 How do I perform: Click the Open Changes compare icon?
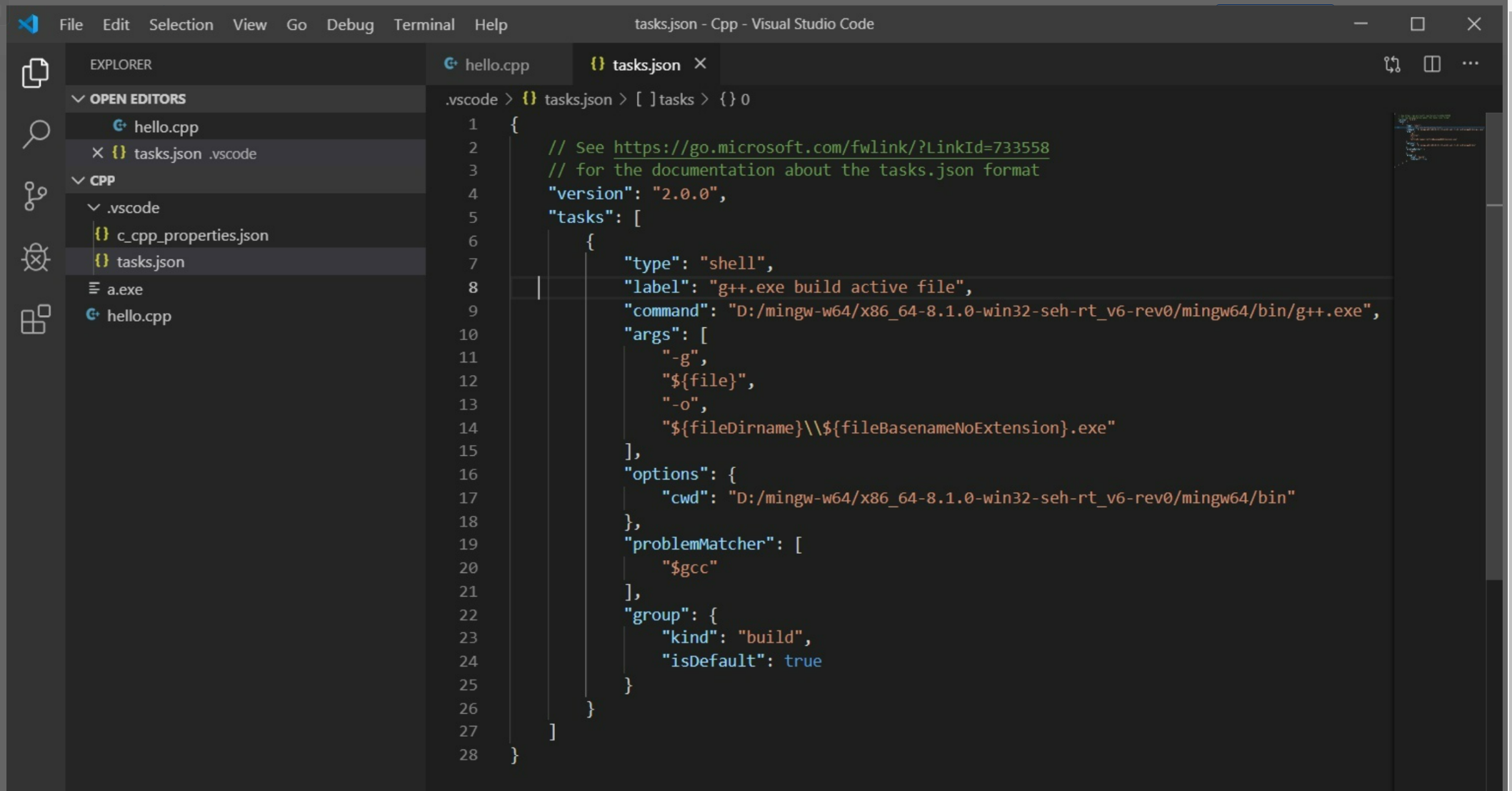click(x=1391, y=64)
